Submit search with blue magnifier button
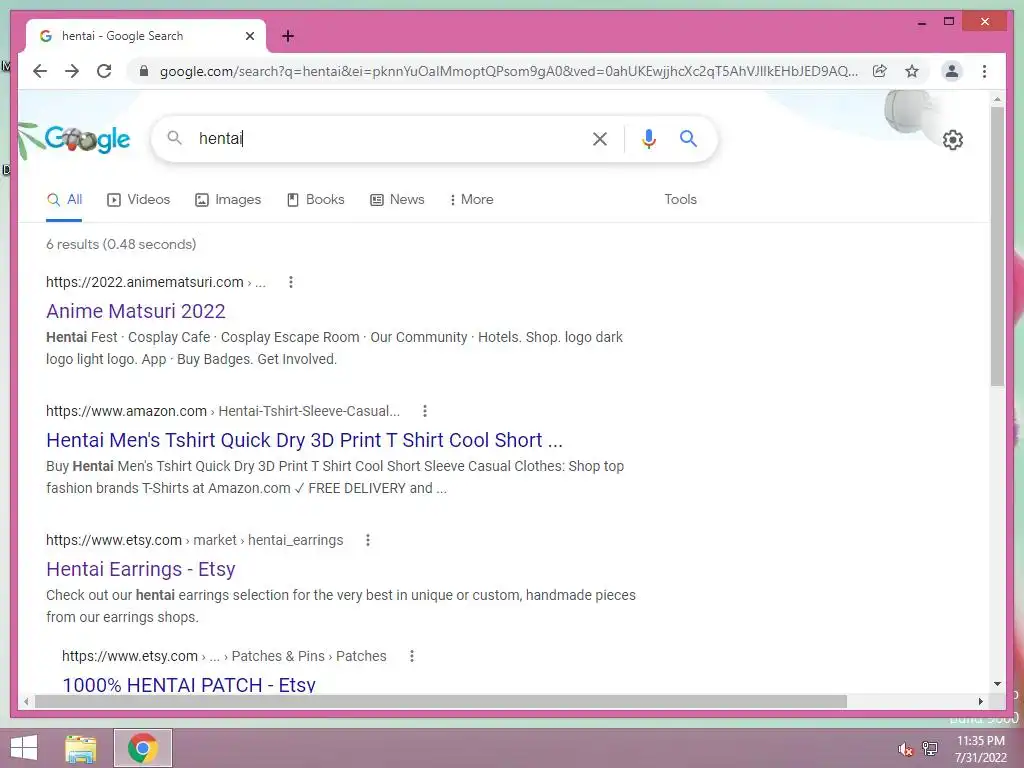 (688, 138)
